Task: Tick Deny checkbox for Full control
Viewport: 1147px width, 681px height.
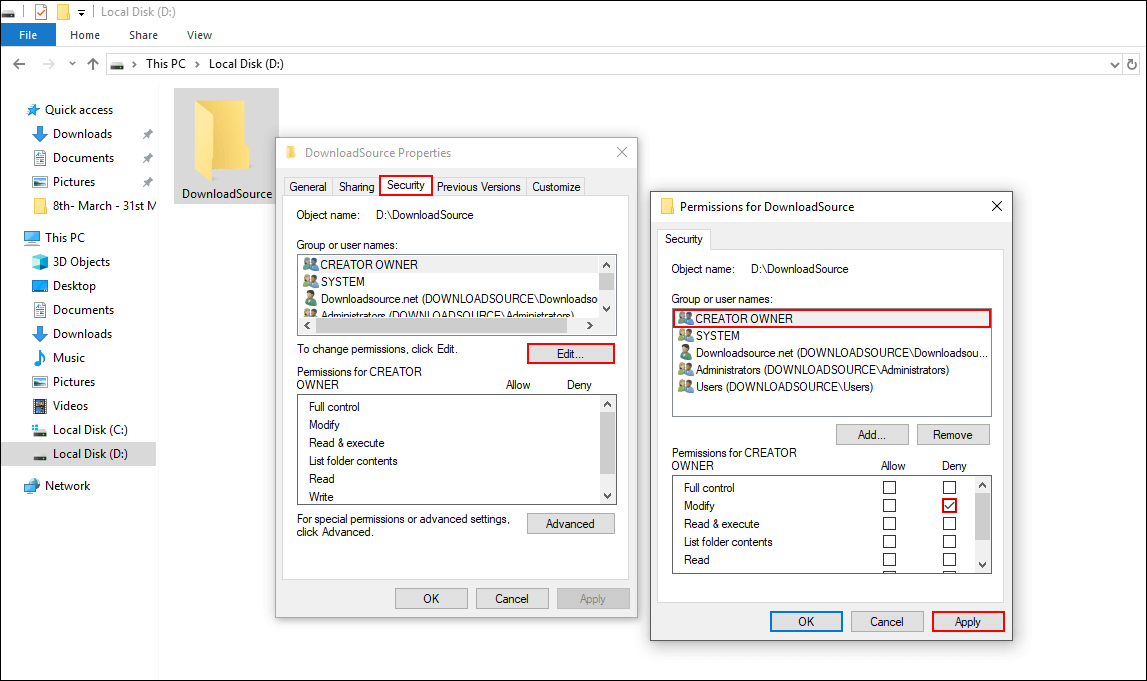Action: 949,487
